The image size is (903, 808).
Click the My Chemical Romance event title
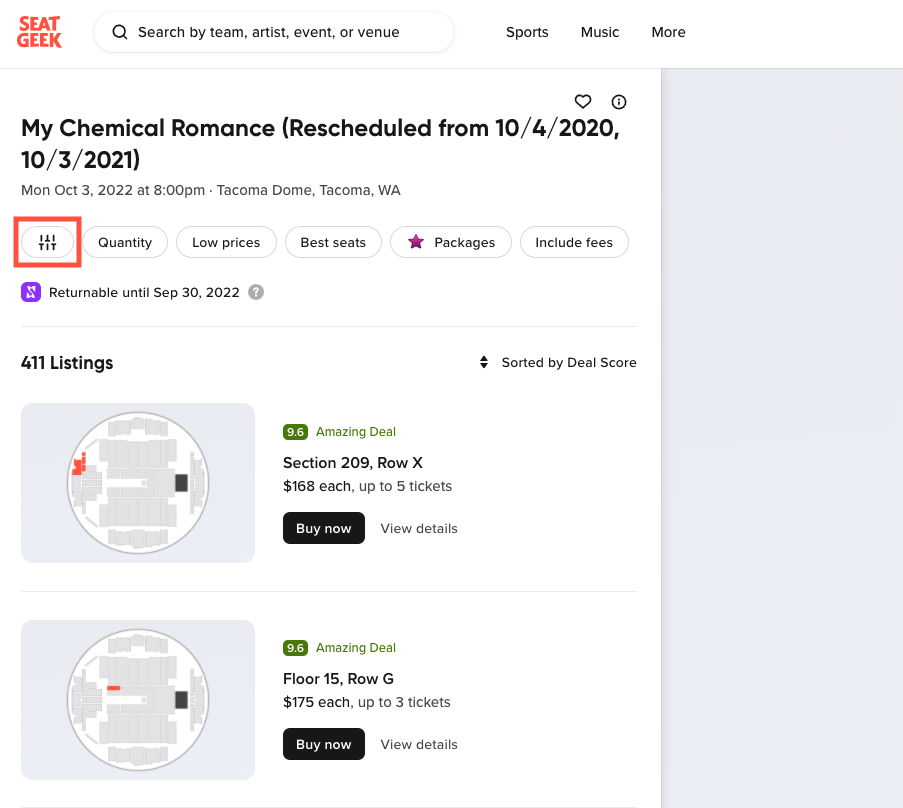click(320, 144)
